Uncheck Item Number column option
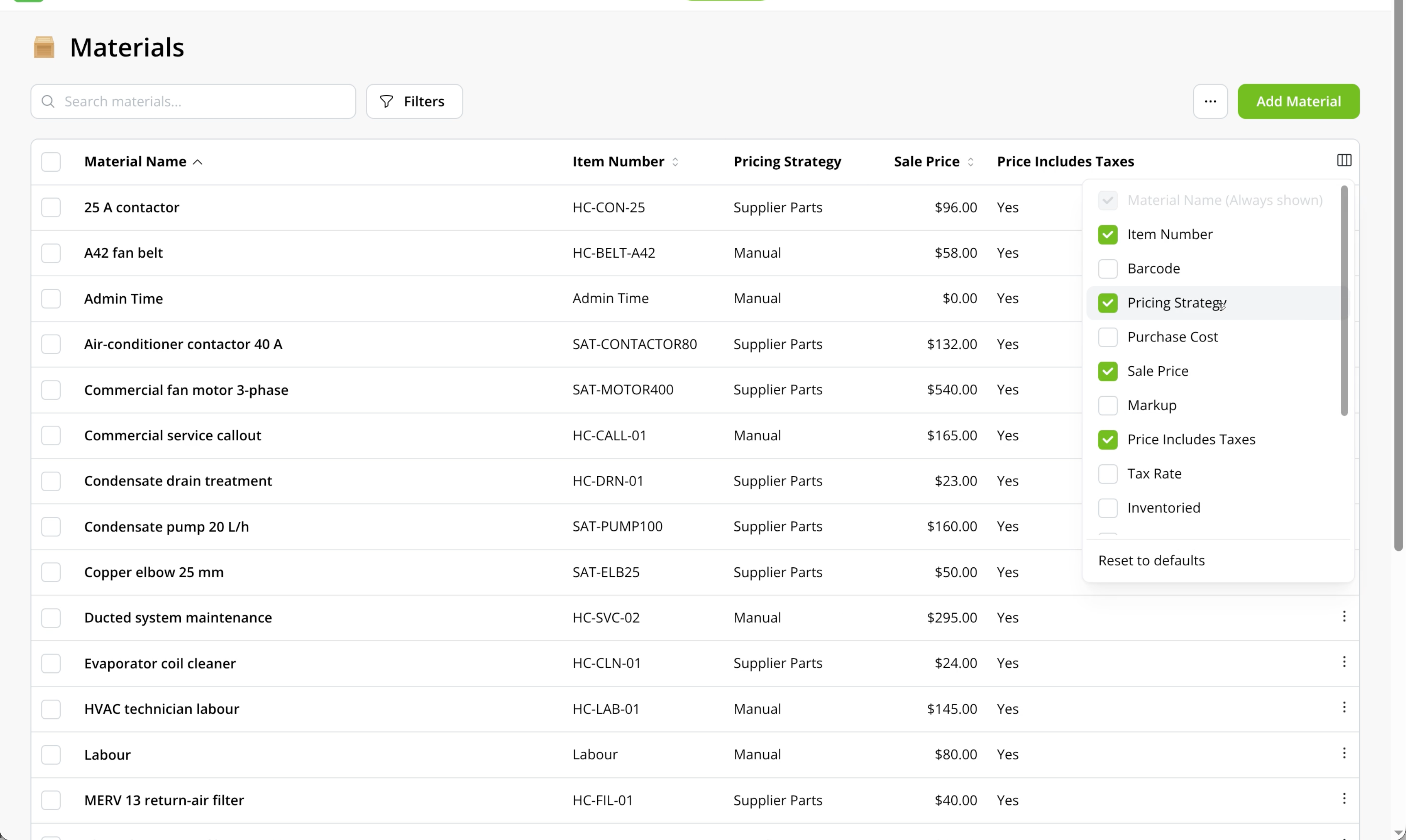1406x840 pixels. (x=1108, y=234)
